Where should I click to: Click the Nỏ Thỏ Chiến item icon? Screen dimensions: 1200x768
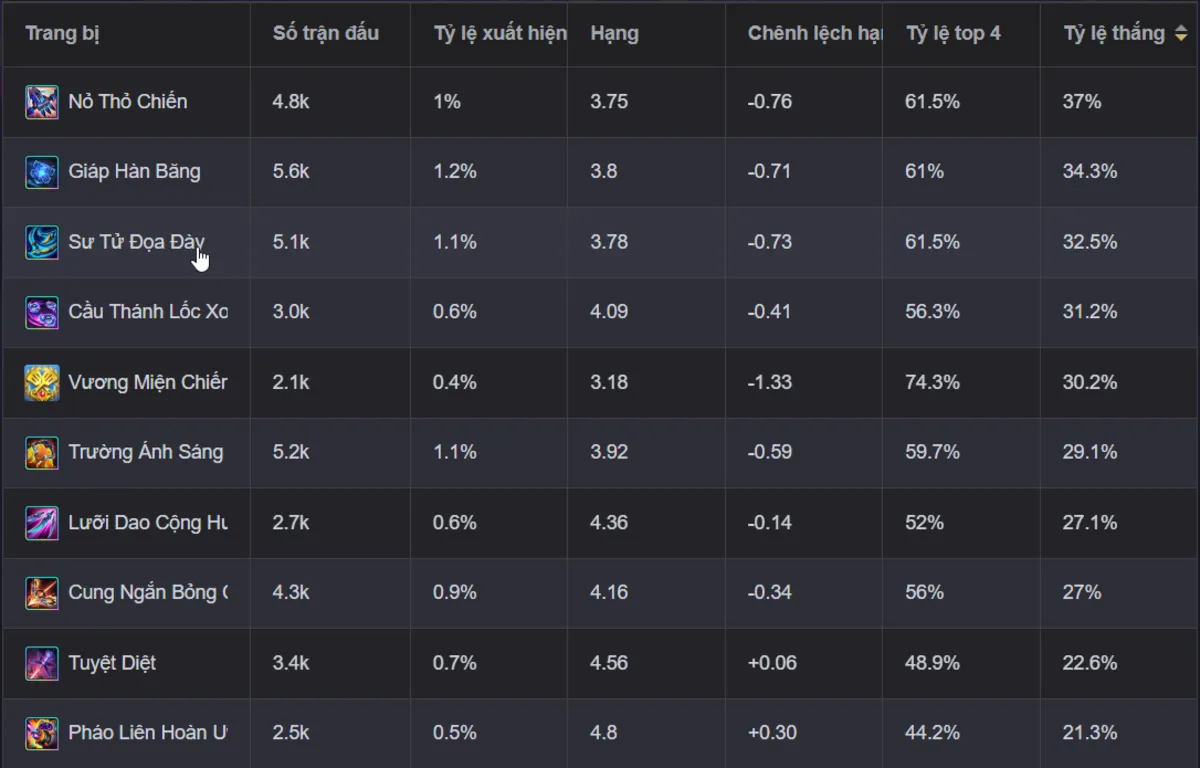[x=42, y=102]
